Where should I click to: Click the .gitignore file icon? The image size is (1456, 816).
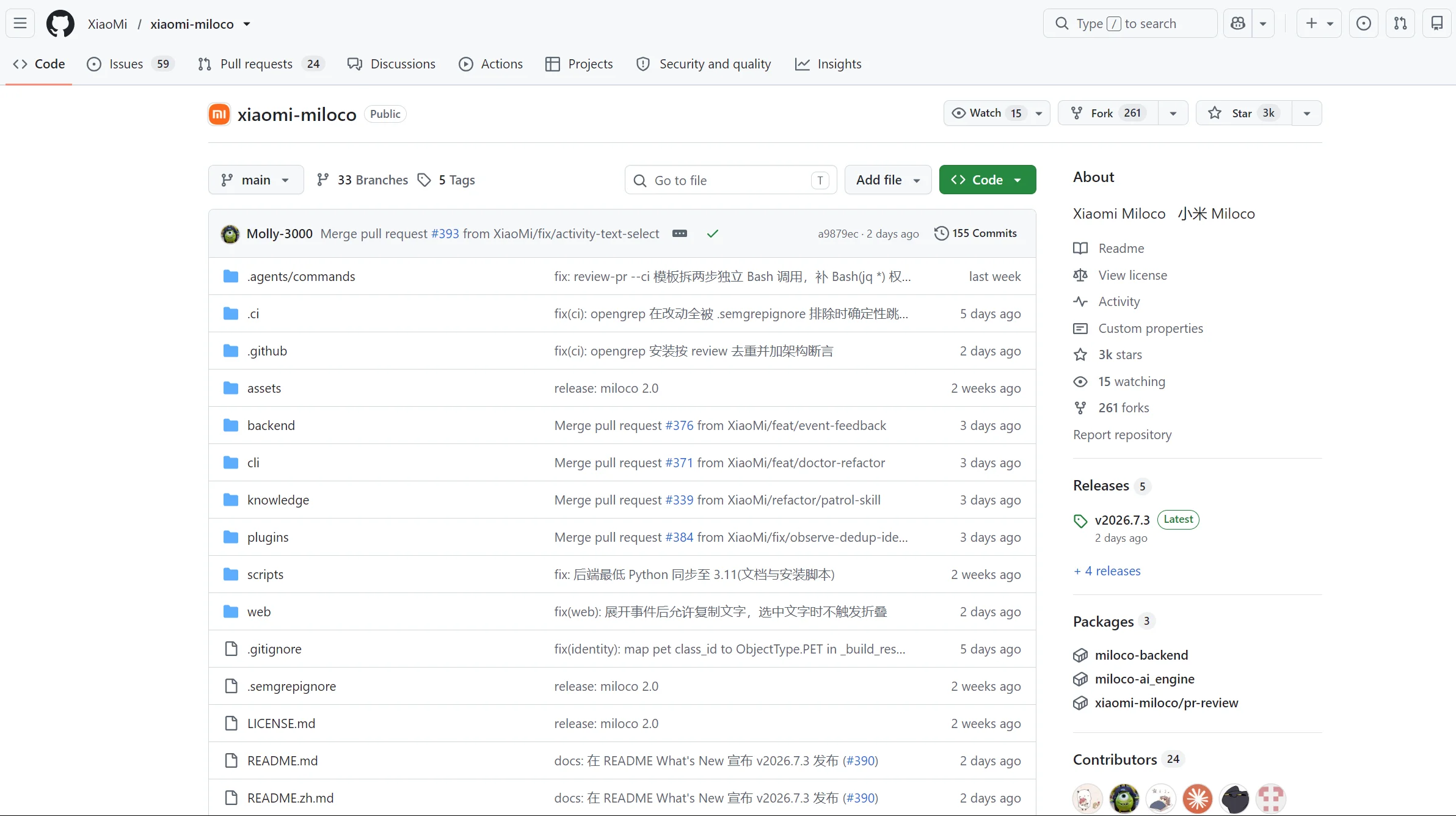231,649
